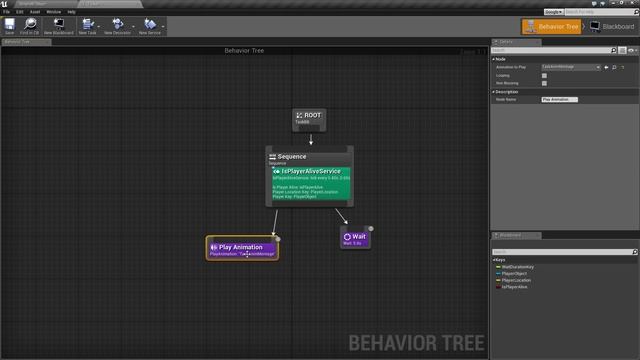The height and width of the screenshot is (360, 640).
Task: Collapse the Keys section in Blackboard
Action: pyautogui.click(x=494, y=260)
